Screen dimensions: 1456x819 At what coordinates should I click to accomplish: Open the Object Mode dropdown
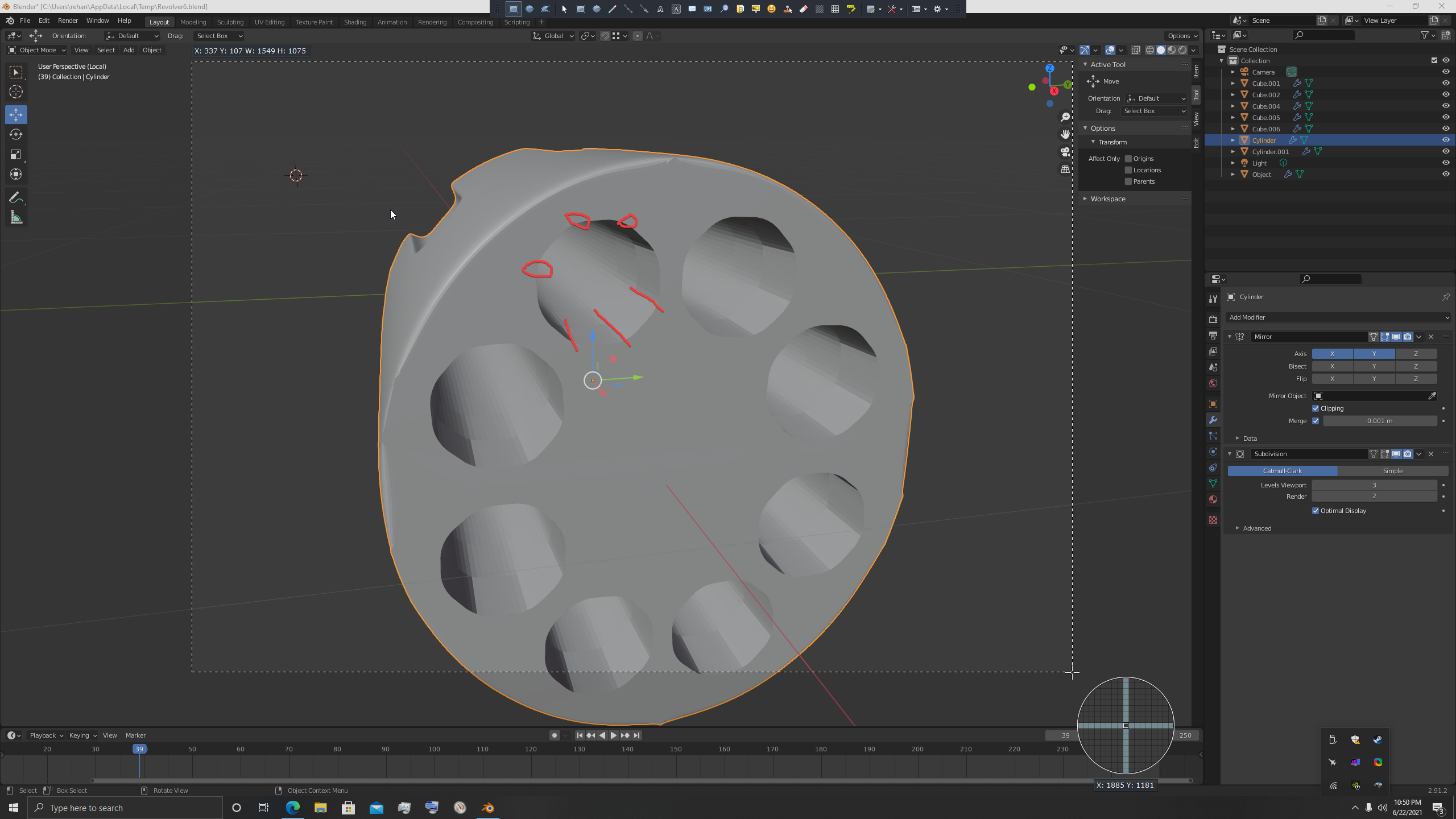(x=37, y=50)
